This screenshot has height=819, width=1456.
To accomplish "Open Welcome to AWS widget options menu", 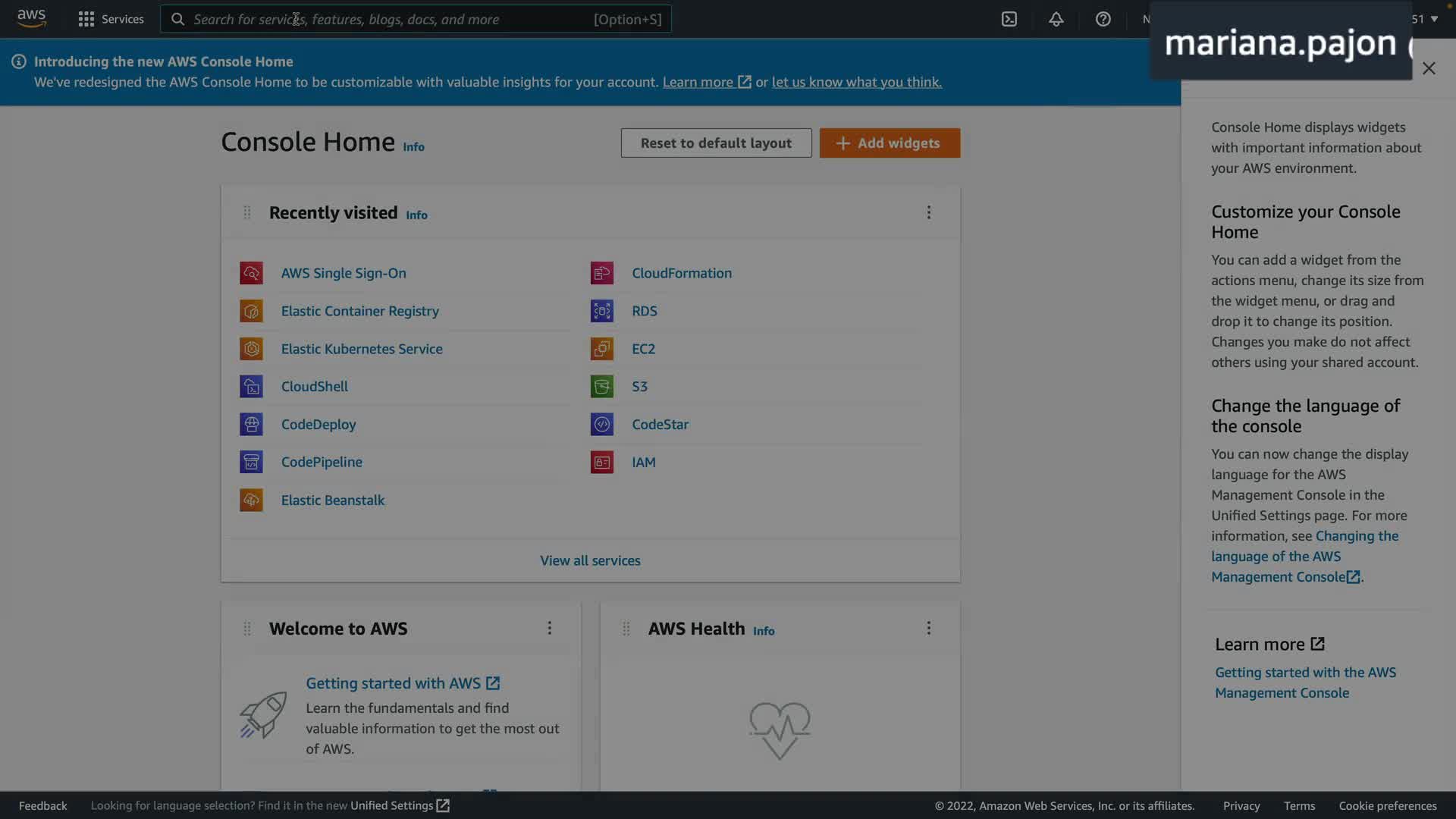I will pyautogui.click(x=550, y=628).
